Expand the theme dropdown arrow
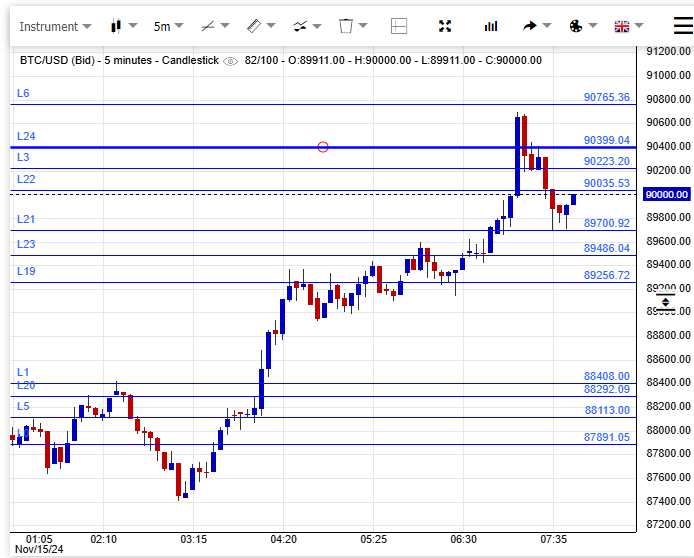 click(593, 26)
